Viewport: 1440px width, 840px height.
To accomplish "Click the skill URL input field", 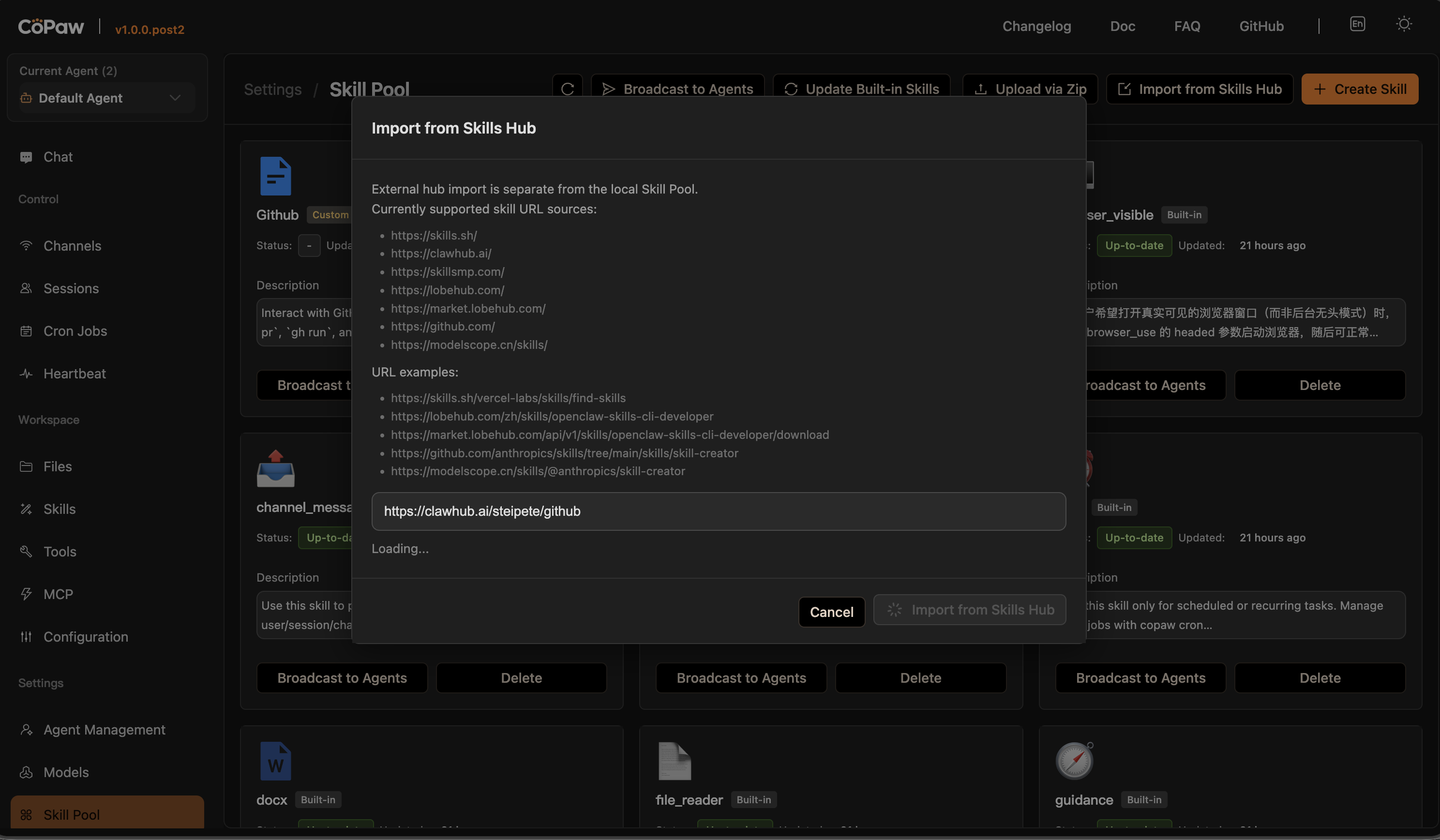I will pos(718,511).
